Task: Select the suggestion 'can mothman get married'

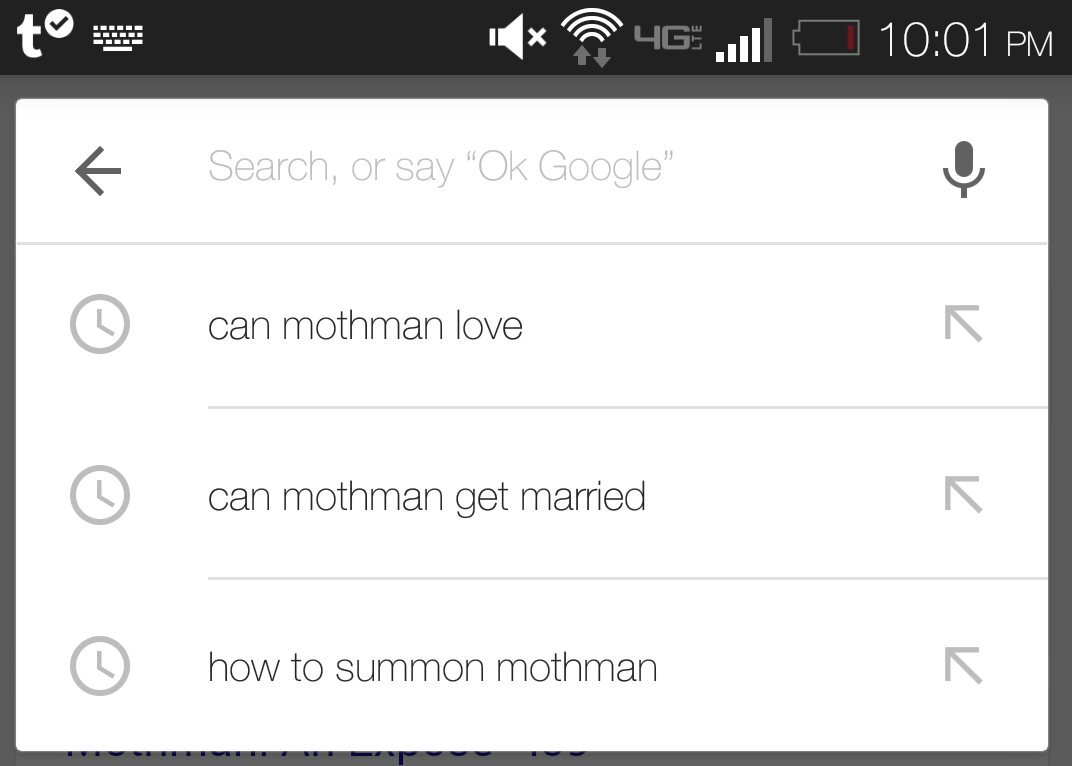Action: click(532, 495)
